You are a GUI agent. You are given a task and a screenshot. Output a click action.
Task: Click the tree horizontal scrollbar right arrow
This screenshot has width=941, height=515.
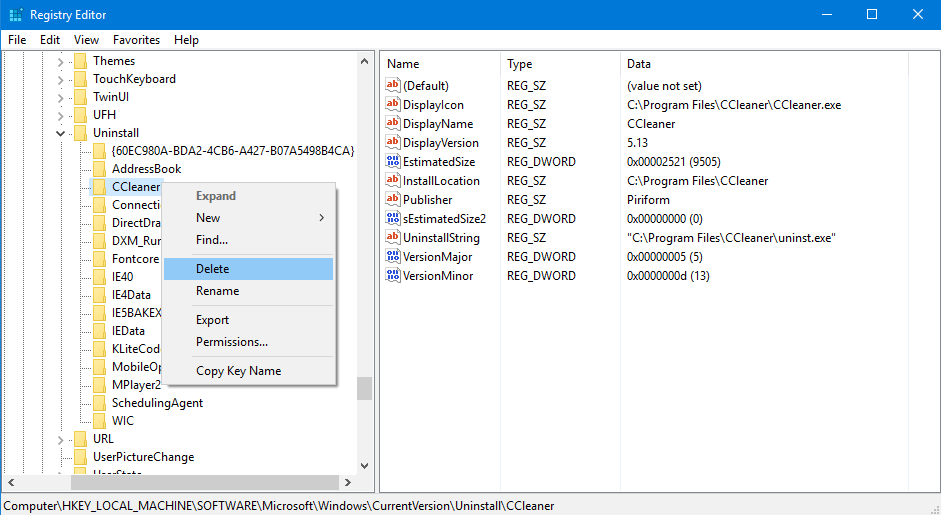coord(348,482)
